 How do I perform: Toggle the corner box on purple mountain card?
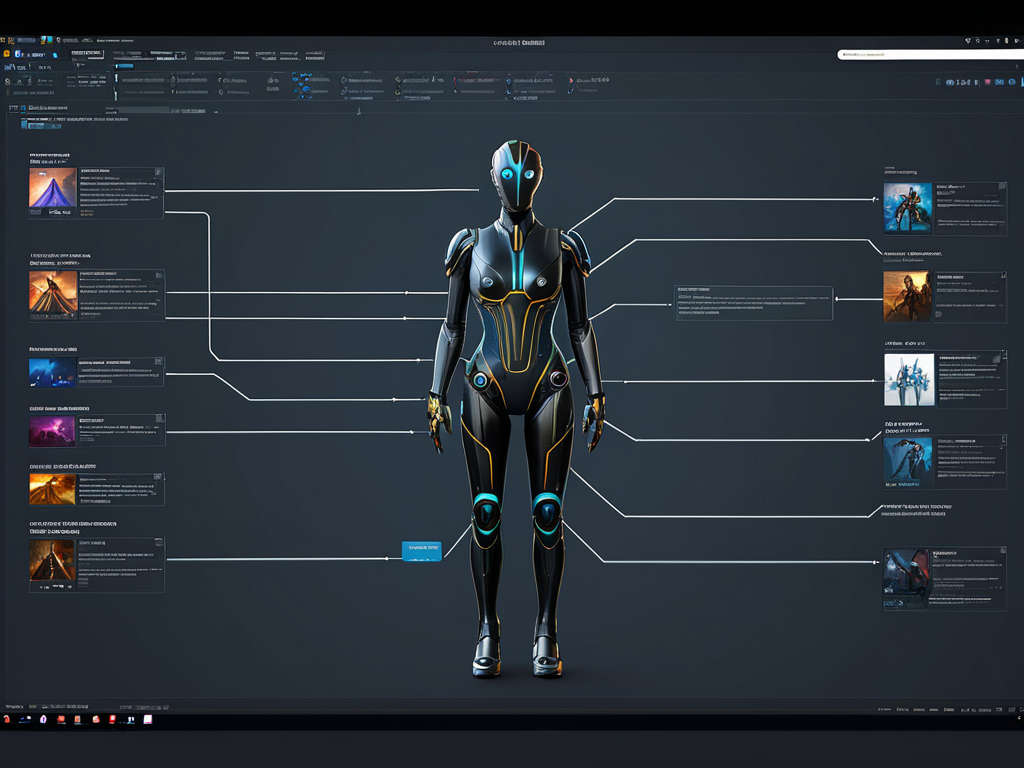pyautogui.click(x=157, y=172)
